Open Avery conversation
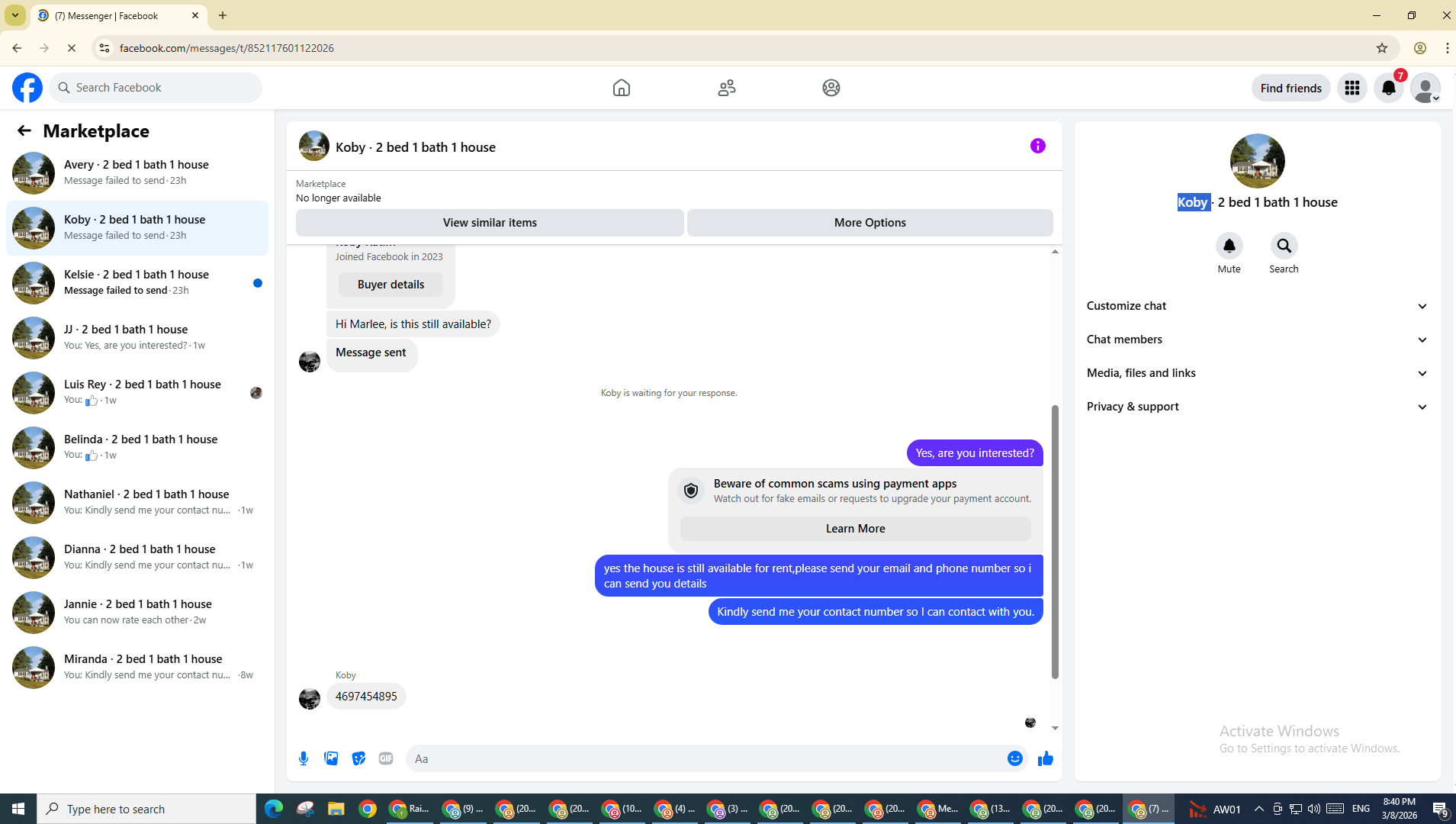This screenshot has height=824, width=1456. point(137,172)
